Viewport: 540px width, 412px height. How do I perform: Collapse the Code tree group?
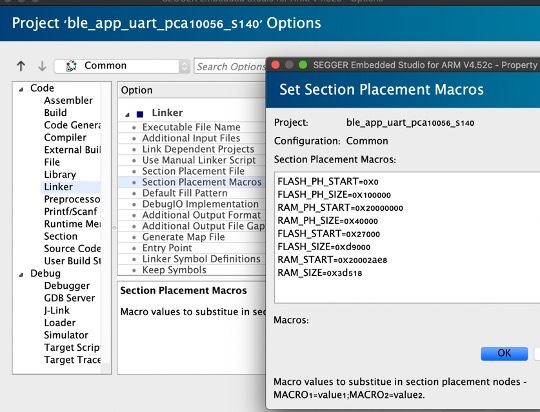21,89
